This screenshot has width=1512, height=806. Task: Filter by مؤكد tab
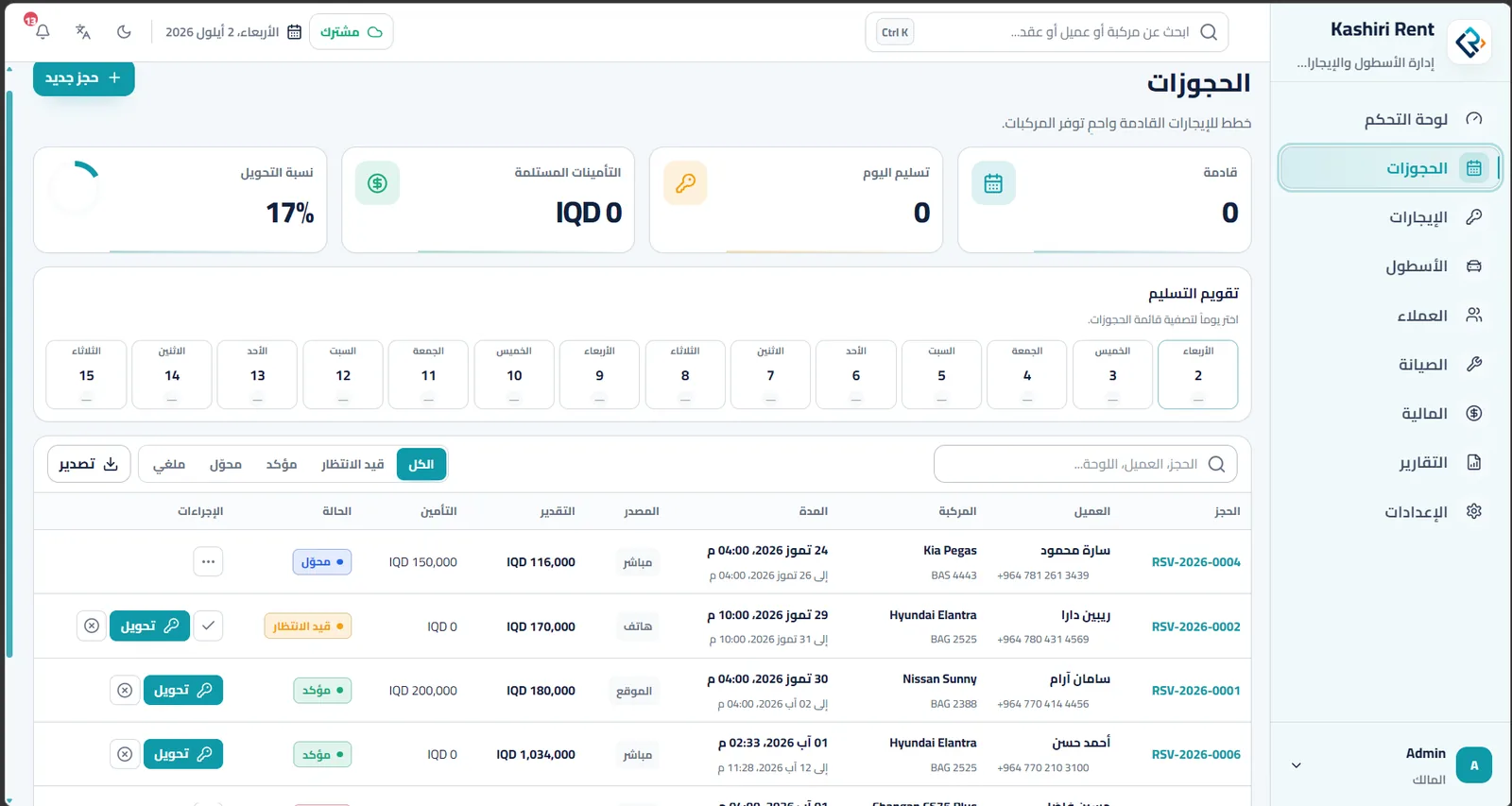coord(282,464)
